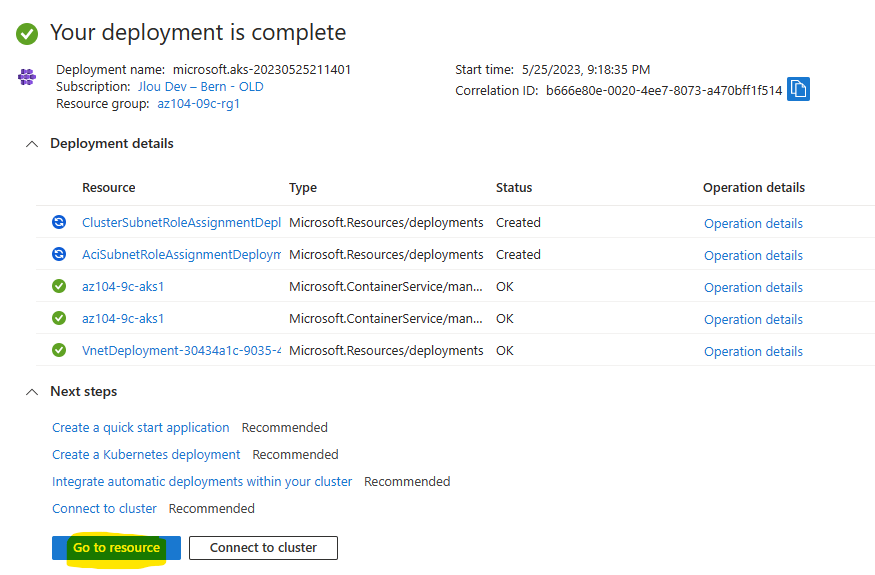
Task: Copy the Correlation ID to clipboard
Action: point(798,89)
